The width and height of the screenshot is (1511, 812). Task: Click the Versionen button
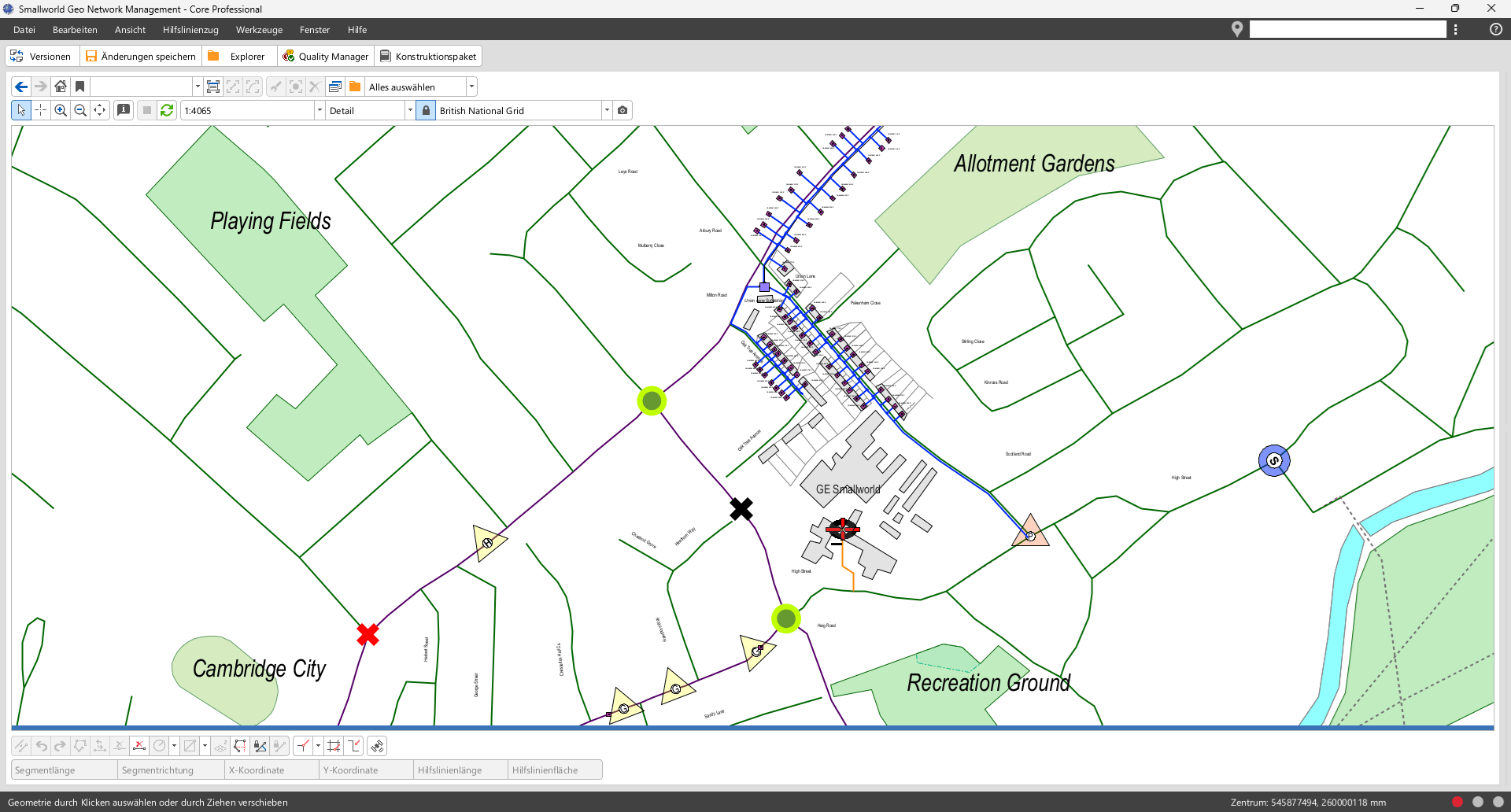click(41, 56)
